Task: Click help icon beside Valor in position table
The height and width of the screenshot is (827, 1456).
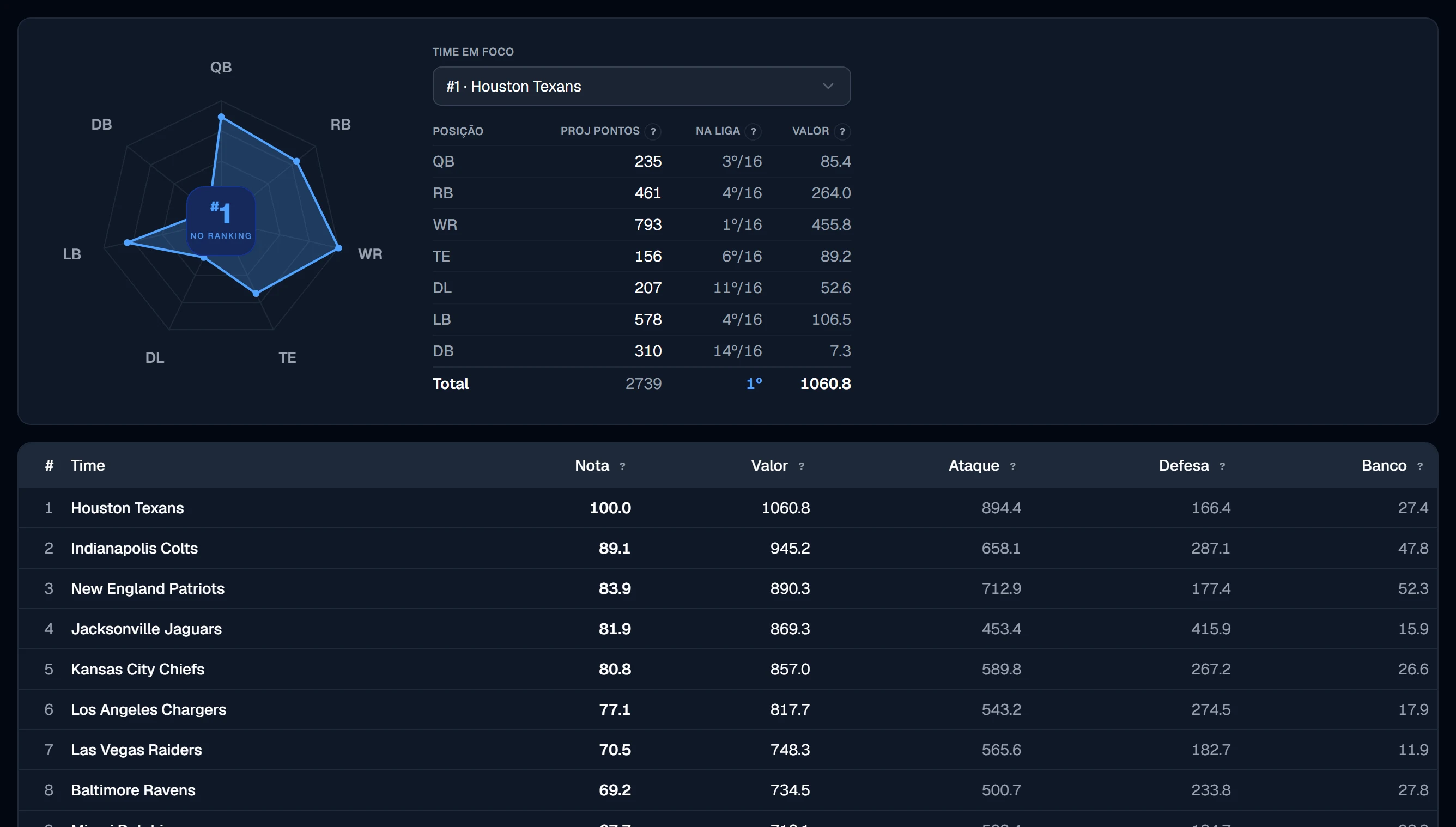Action: coord(842,132)
